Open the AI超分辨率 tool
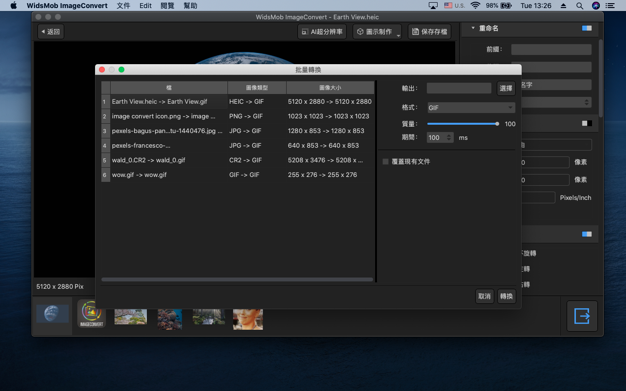Viewport: 626px width, 391px height. 322,32
